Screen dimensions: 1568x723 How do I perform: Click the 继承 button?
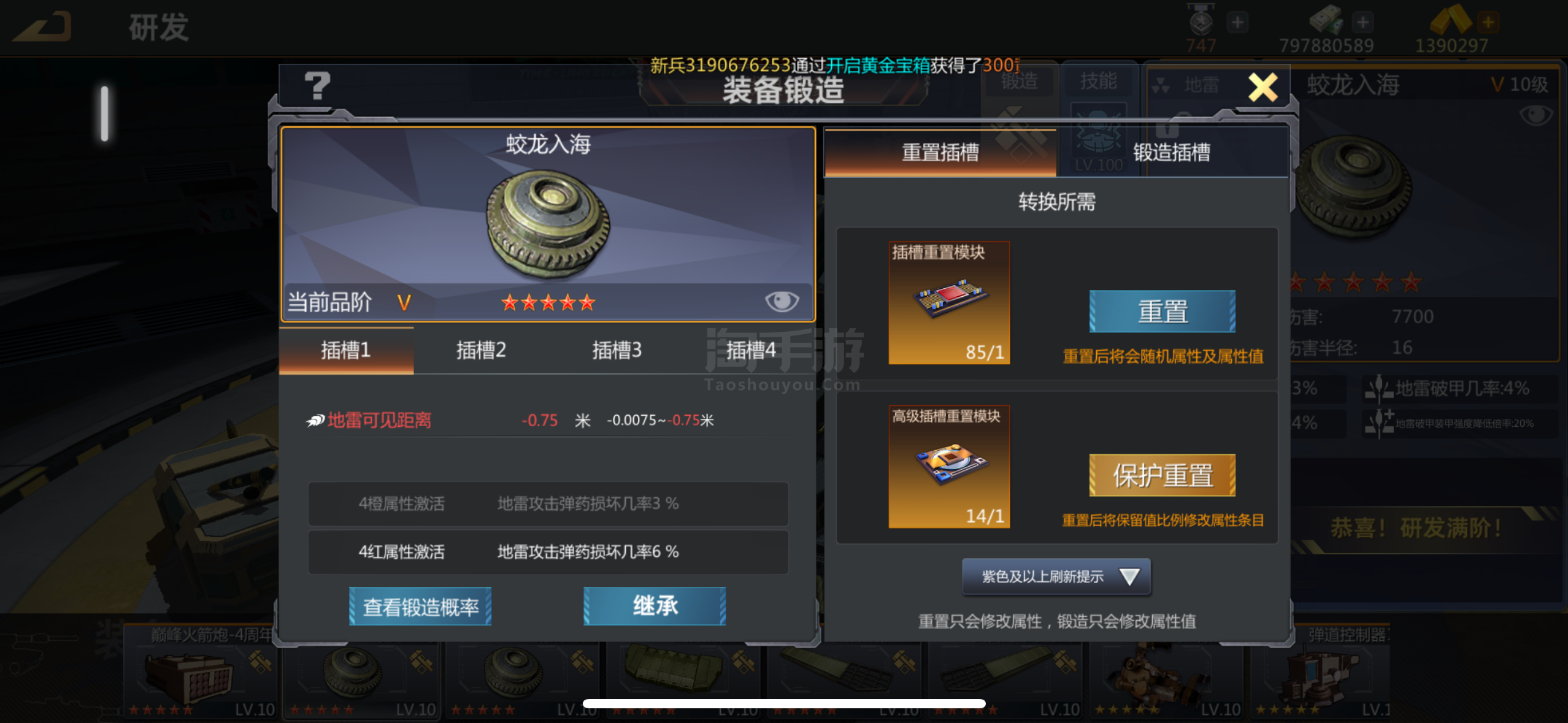pos(655,606)
